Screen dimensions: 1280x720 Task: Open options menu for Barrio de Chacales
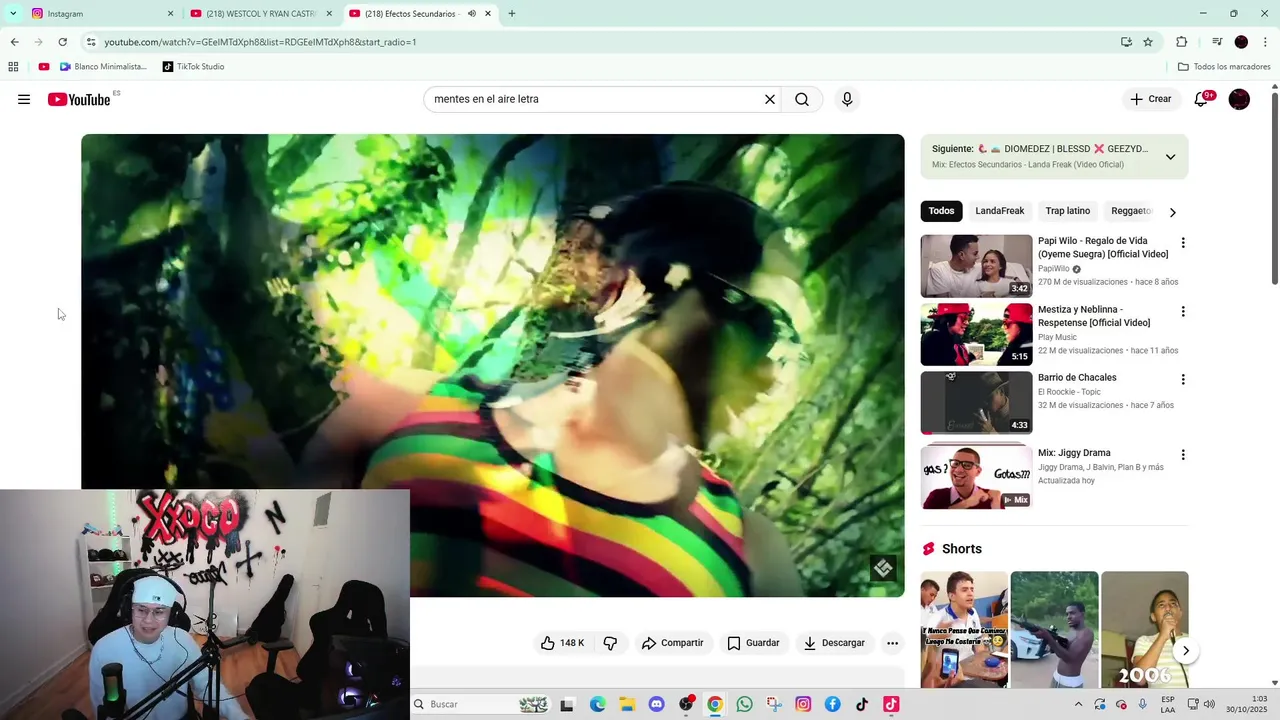pos(1183,380)
